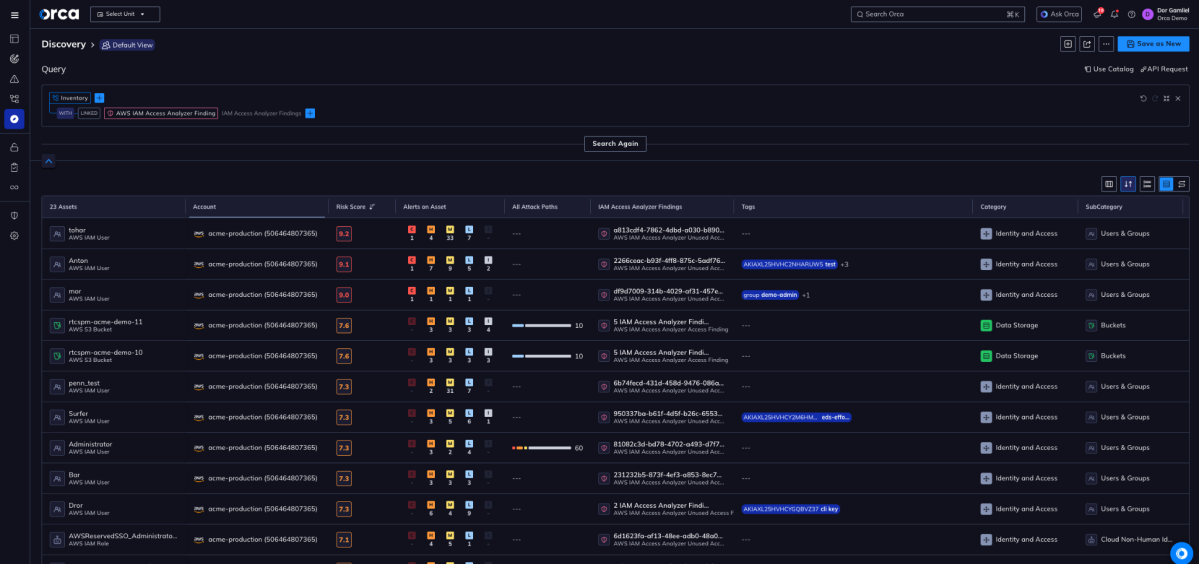The height and width of the screenshot is (564, 1199).
Task: Expand +3 tags on the Anton row
Action: (x=844, y=264)
